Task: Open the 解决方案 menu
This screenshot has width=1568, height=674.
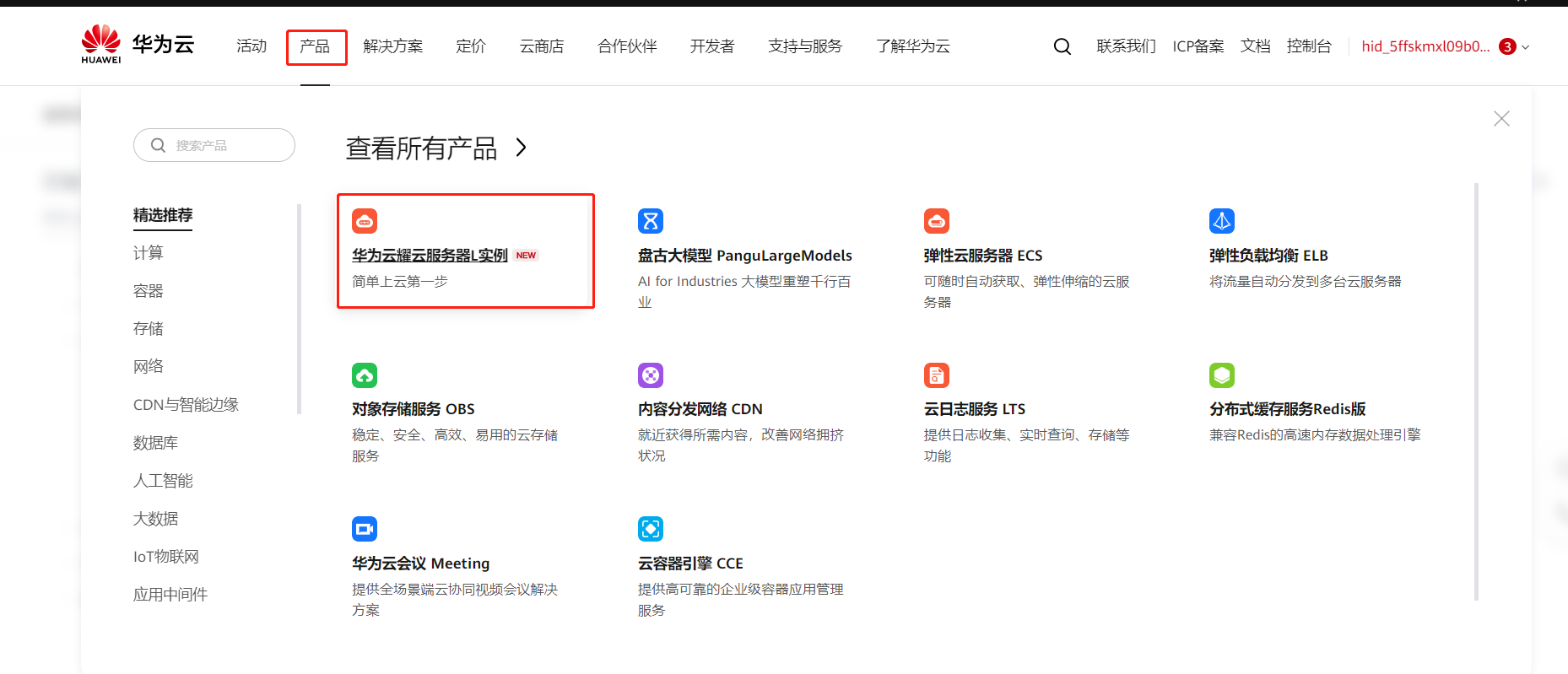Action: coord(393,46)
